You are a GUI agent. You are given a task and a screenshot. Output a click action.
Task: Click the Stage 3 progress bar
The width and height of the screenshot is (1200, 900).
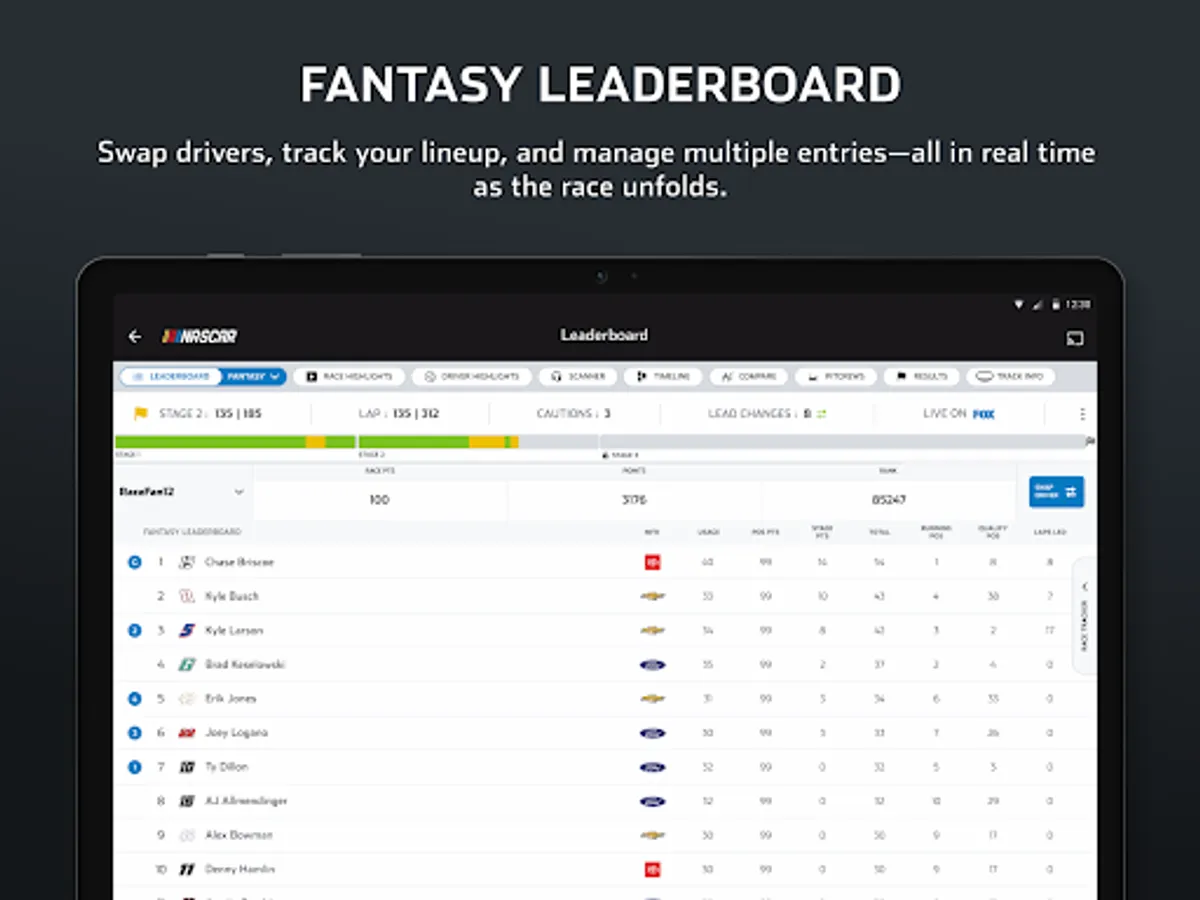coord(841,441)
